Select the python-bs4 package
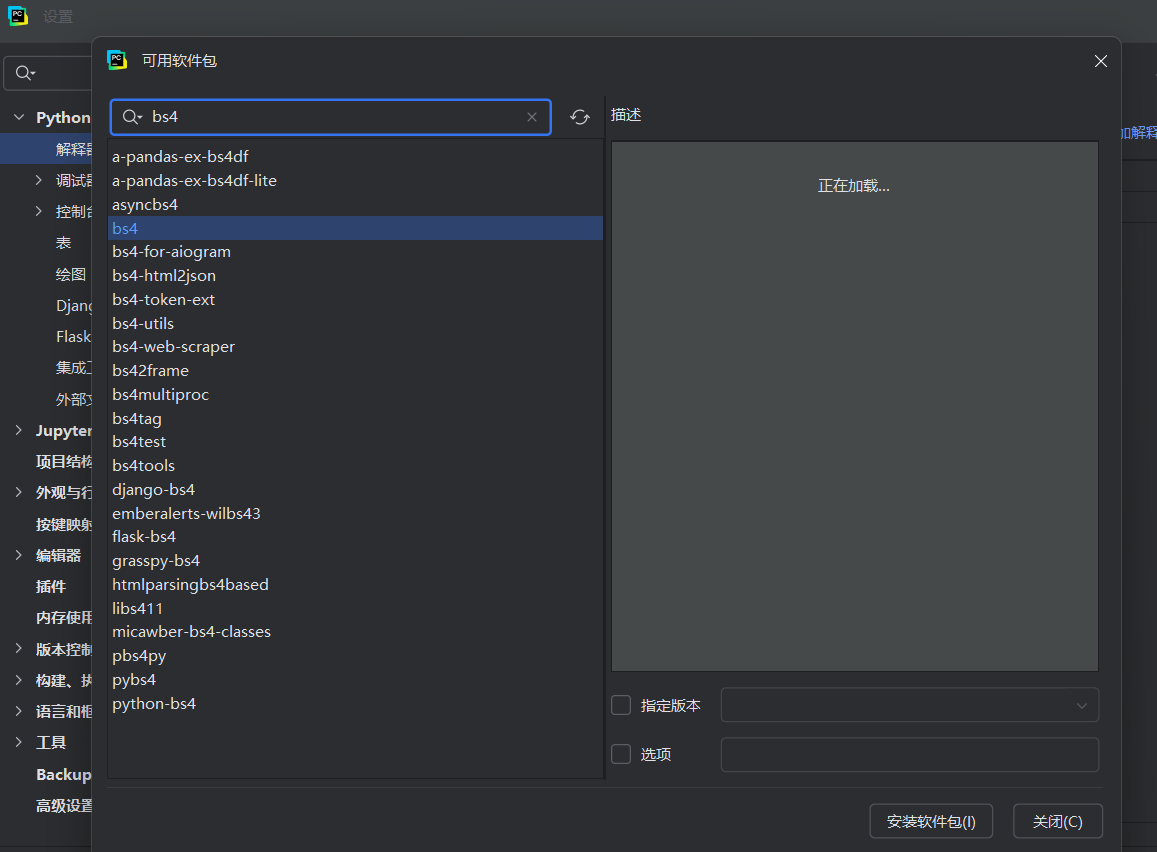 (154, 704)
